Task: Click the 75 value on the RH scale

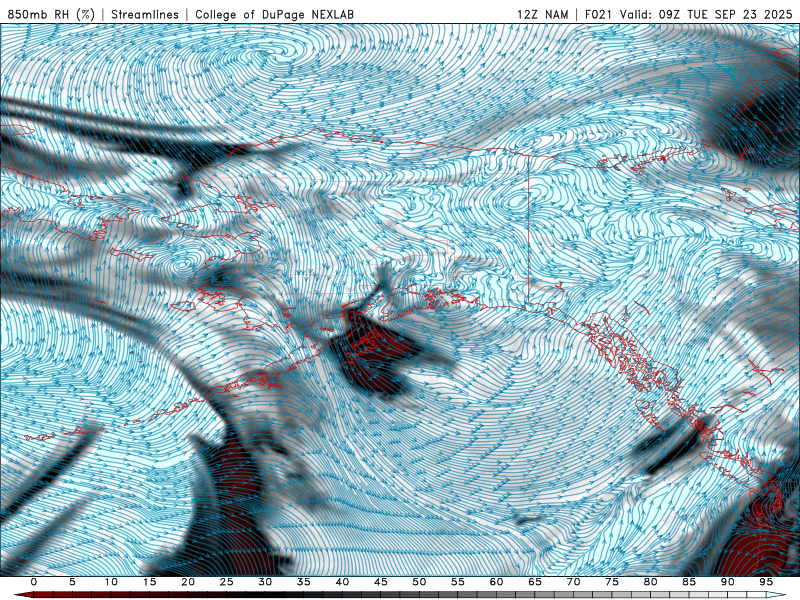Action: (612, 582)
